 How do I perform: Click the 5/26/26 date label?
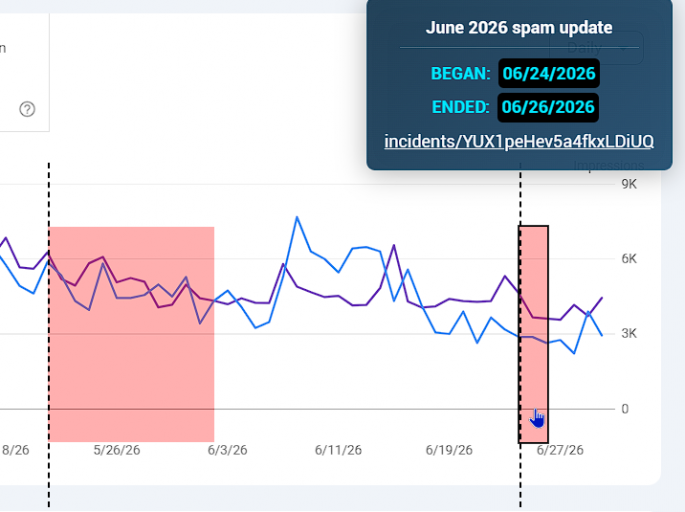point(117,450)
